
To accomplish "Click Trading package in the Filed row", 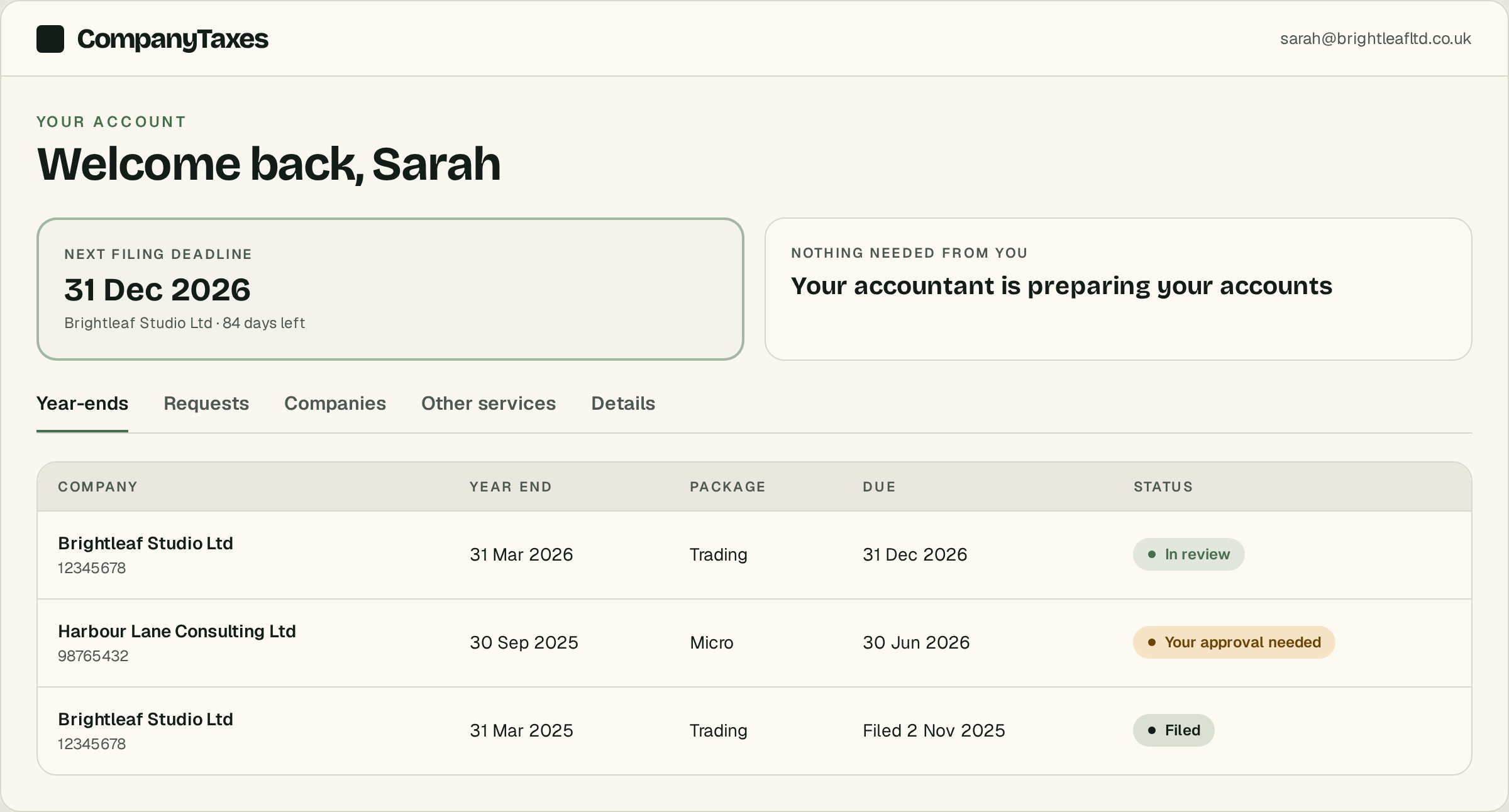I will (x=719, y=730).
